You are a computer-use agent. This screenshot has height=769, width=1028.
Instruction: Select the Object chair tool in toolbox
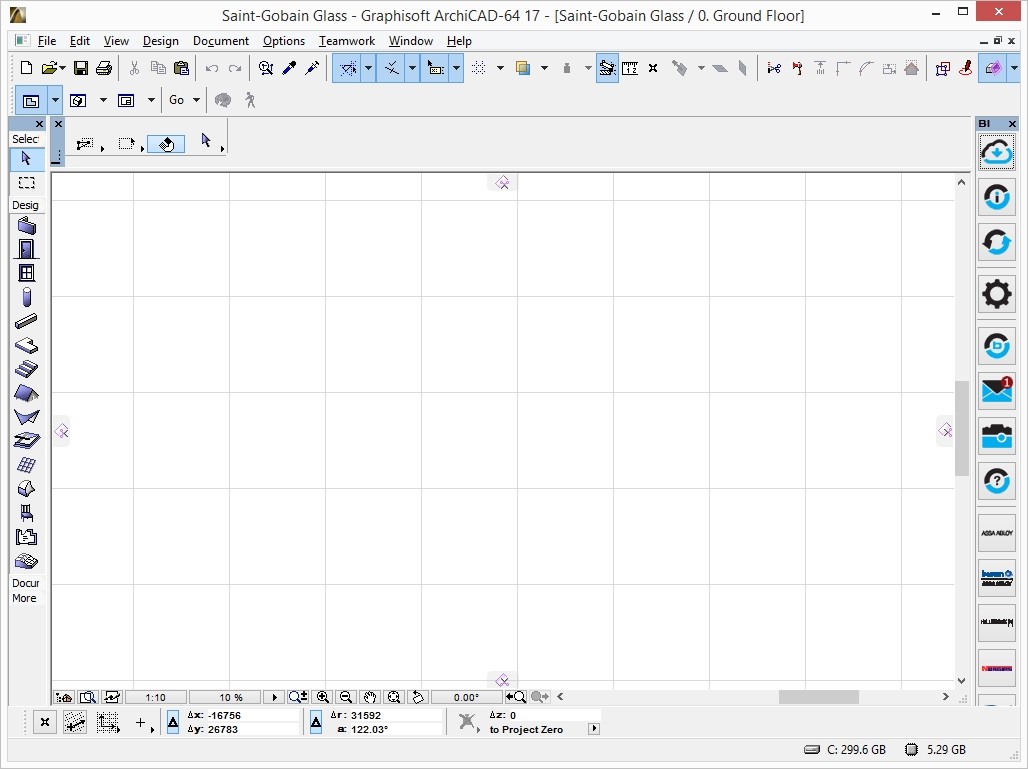[x=26, y=513]
